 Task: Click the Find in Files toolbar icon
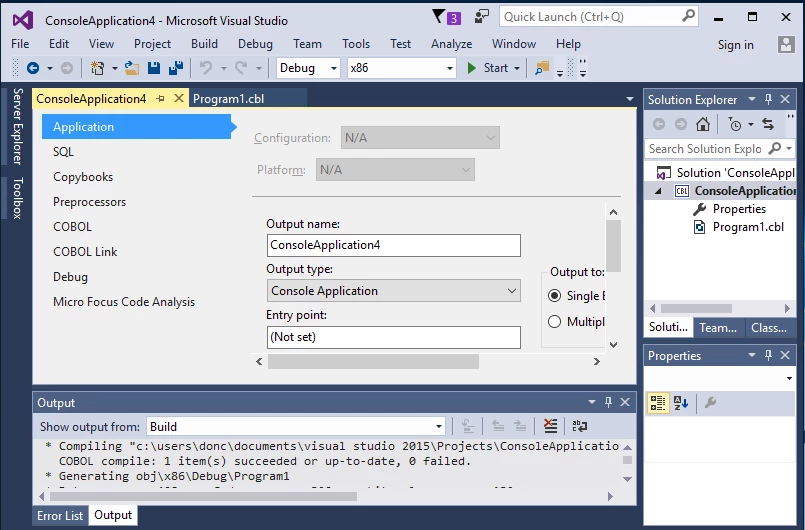pyautogui.click(x=542, y=68)
